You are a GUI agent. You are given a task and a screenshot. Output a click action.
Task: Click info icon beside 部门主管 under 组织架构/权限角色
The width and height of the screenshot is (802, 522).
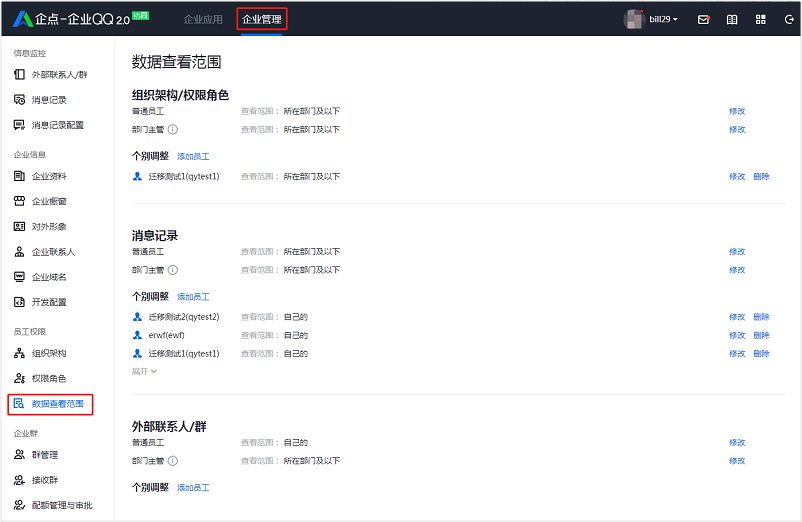(x=173, y=129)
